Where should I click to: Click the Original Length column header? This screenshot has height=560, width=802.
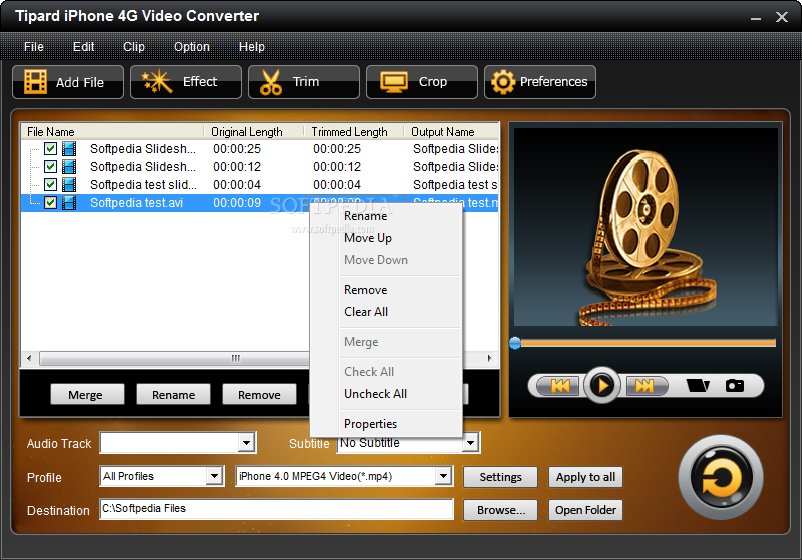pos(254,132)
